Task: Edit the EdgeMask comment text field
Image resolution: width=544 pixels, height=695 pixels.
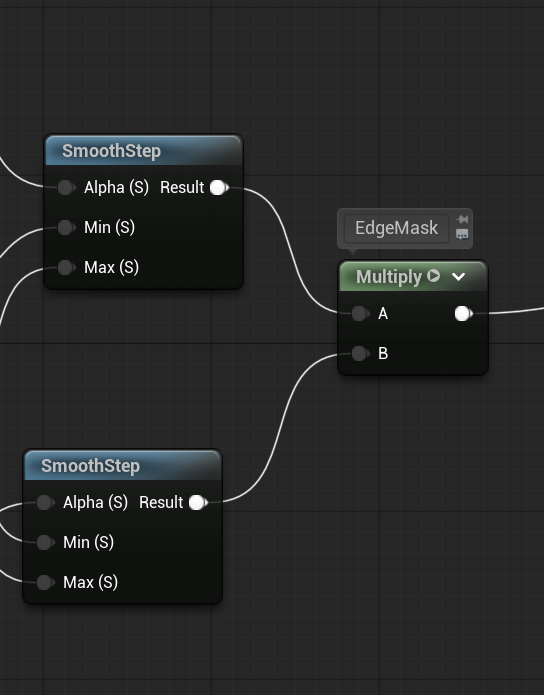Action: coord(396,228)
